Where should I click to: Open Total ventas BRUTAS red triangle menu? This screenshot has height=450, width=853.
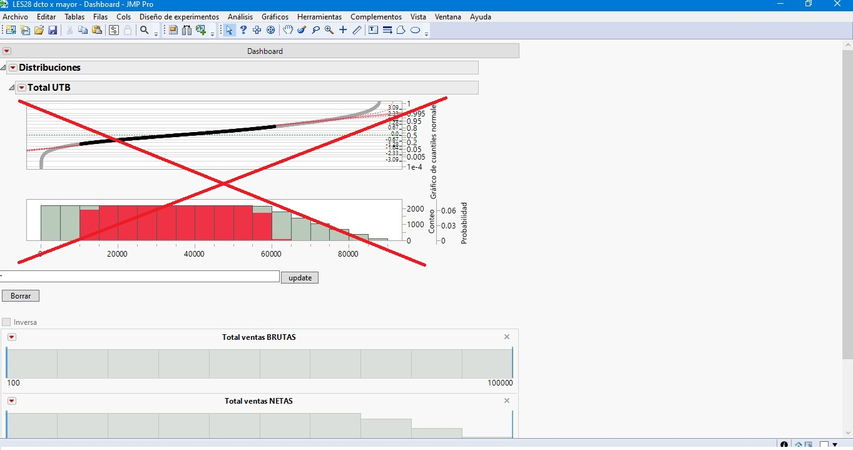12,337
